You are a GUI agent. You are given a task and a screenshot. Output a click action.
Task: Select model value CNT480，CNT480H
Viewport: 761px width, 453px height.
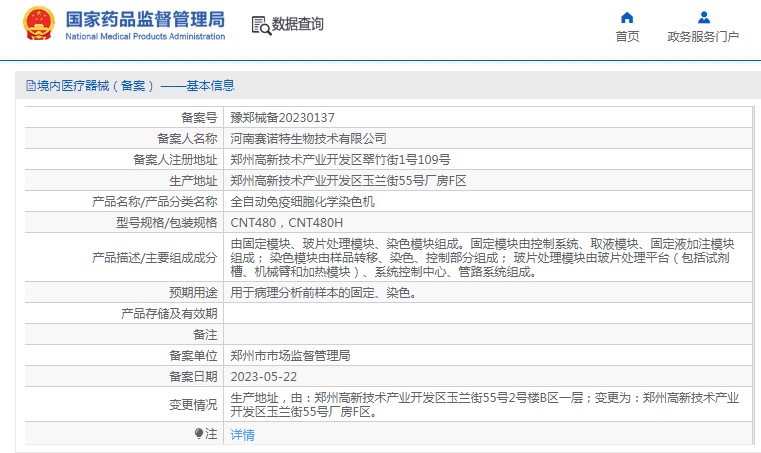[286, 222]
